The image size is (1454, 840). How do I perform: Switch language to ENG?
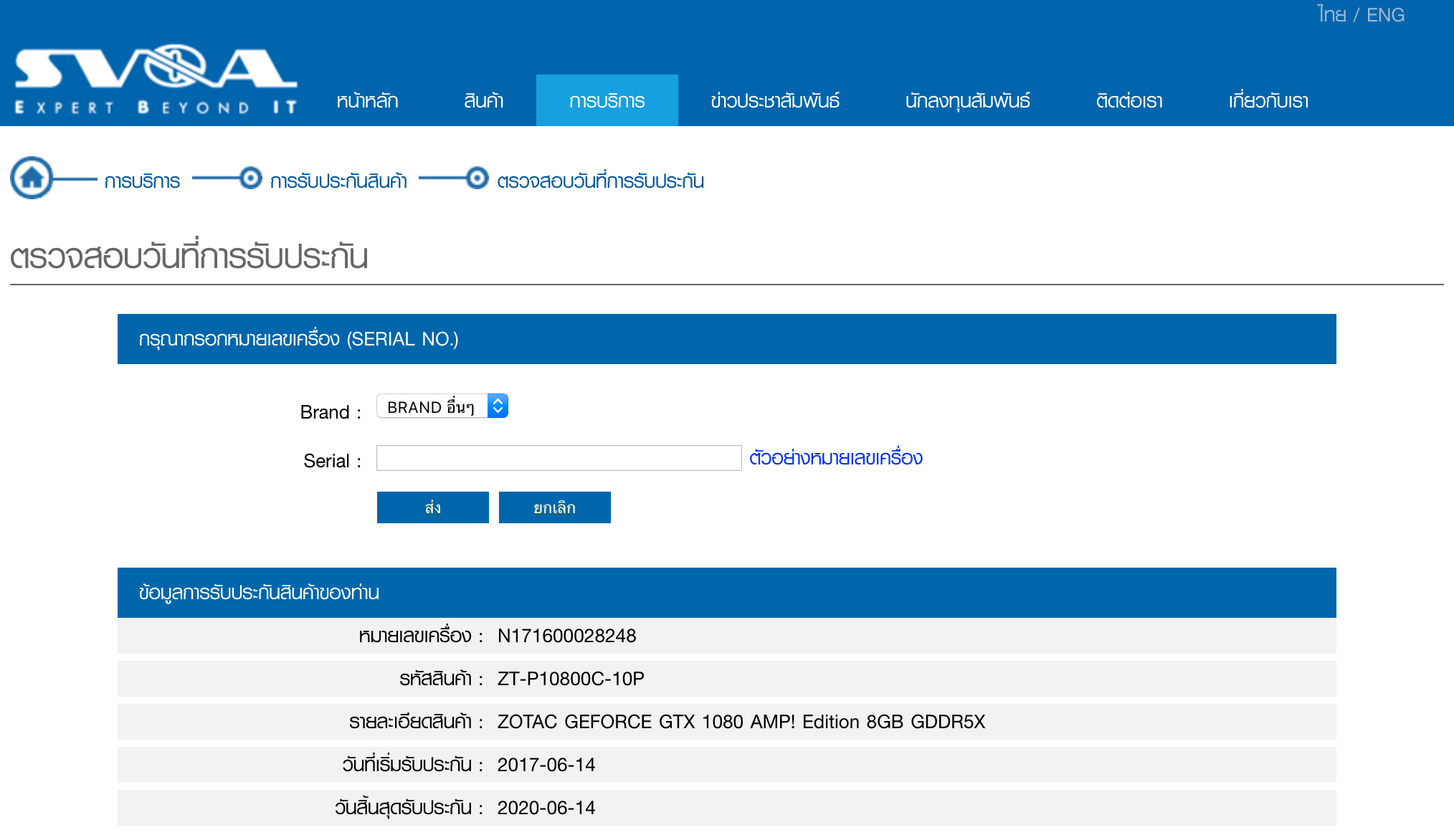1385,14
